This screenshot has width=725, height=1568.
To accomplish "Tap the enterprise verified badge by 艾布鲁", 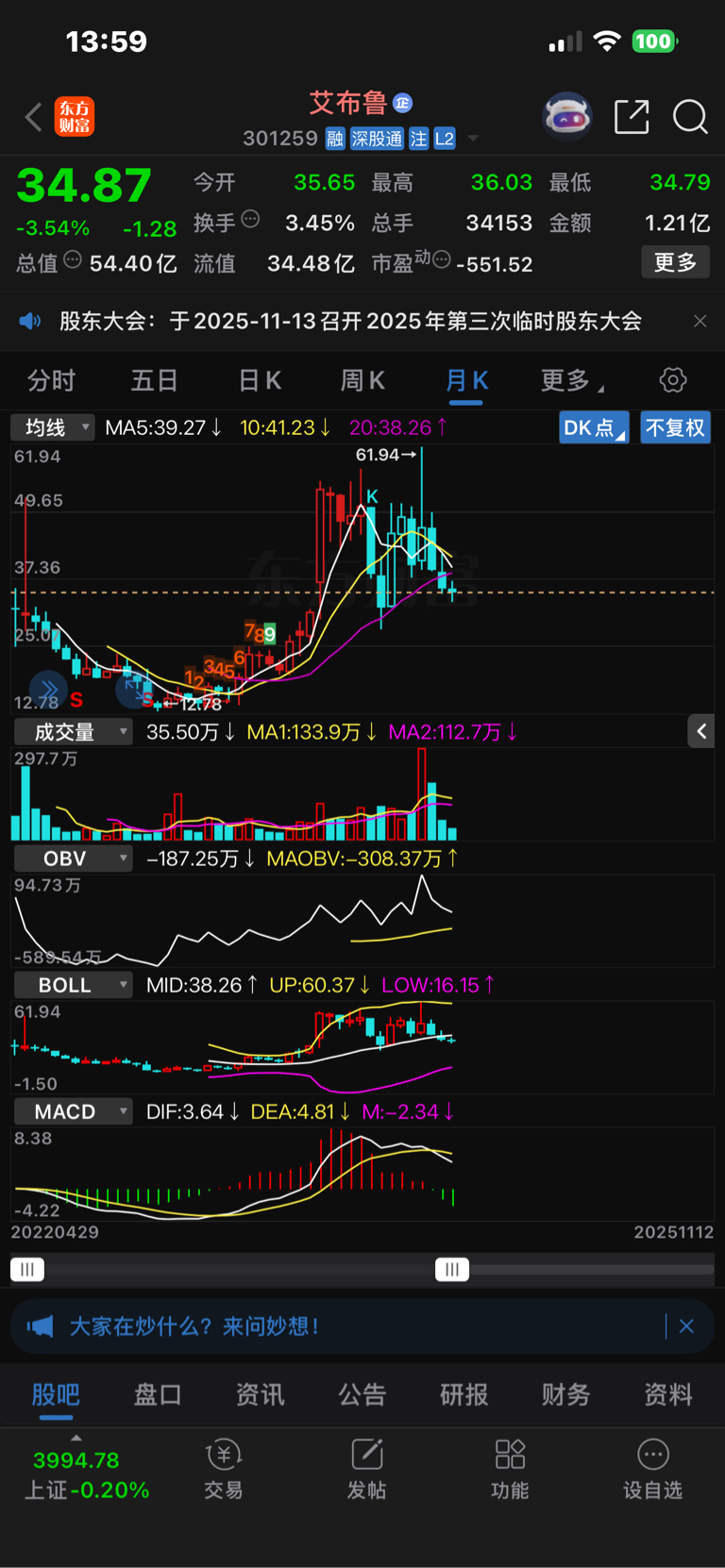I will (x=403, y=103).
